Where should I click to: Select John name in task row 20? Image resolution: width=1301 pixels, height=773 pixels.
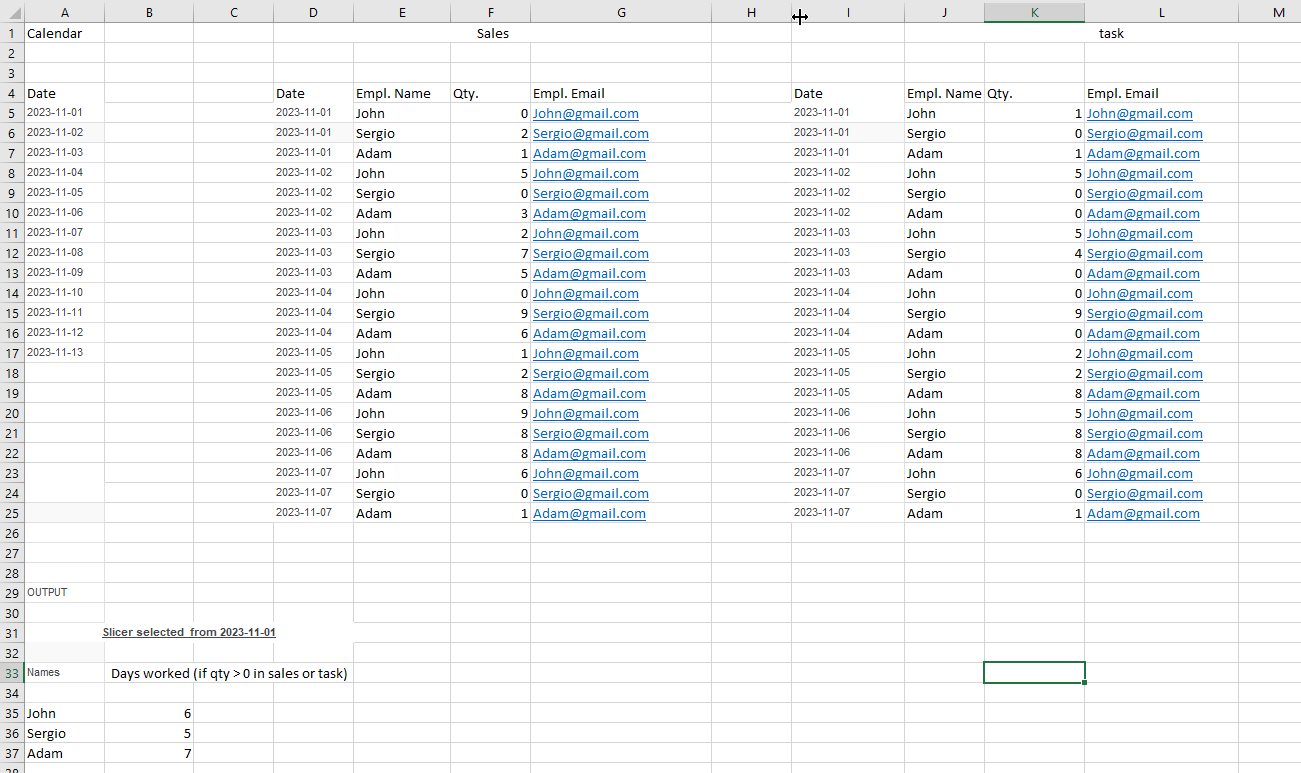(x=944, y=413)
